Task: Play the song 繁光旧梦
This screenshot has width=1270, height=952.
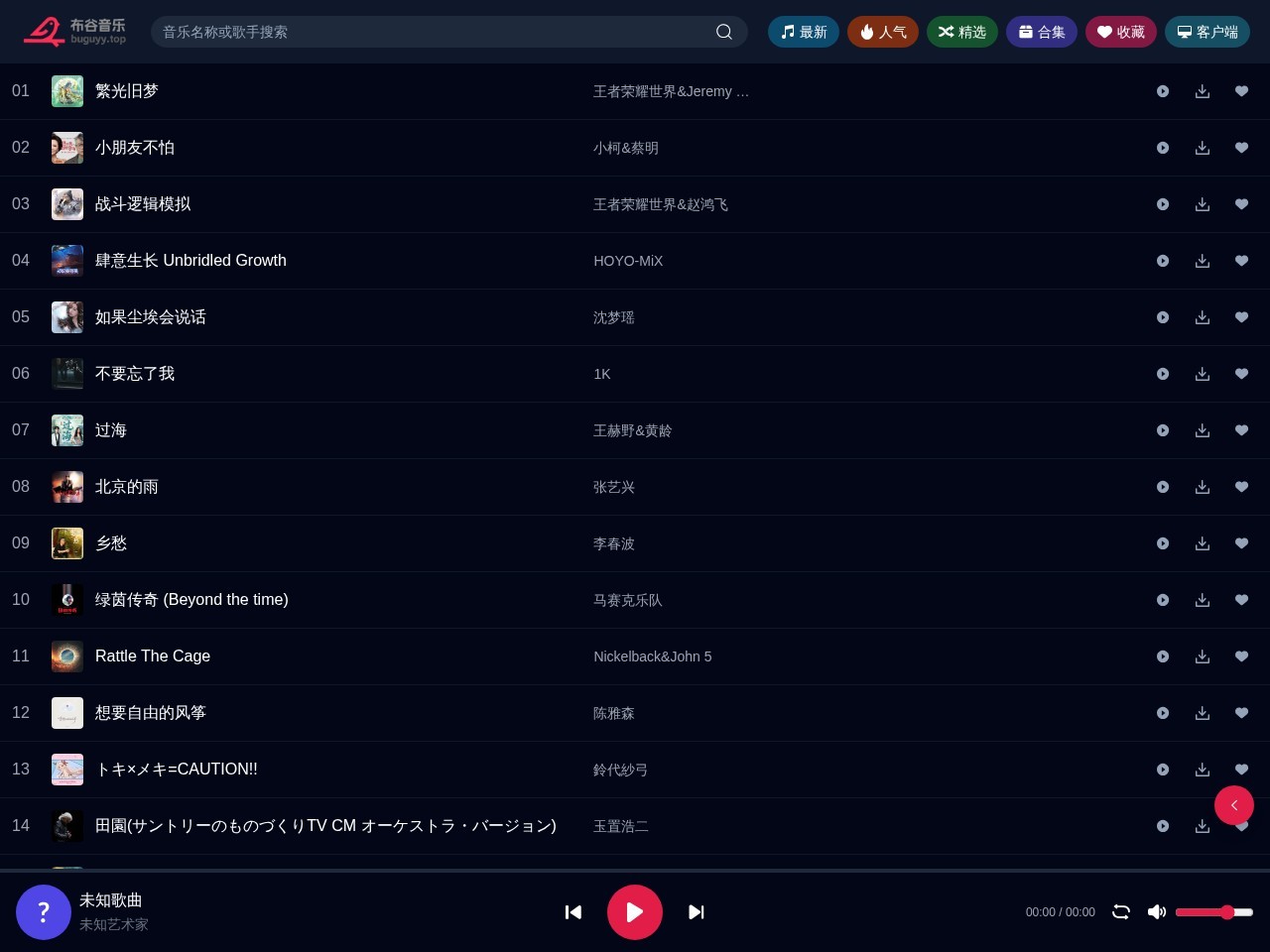Action: pyautogui.click(x=1163, y=91)
